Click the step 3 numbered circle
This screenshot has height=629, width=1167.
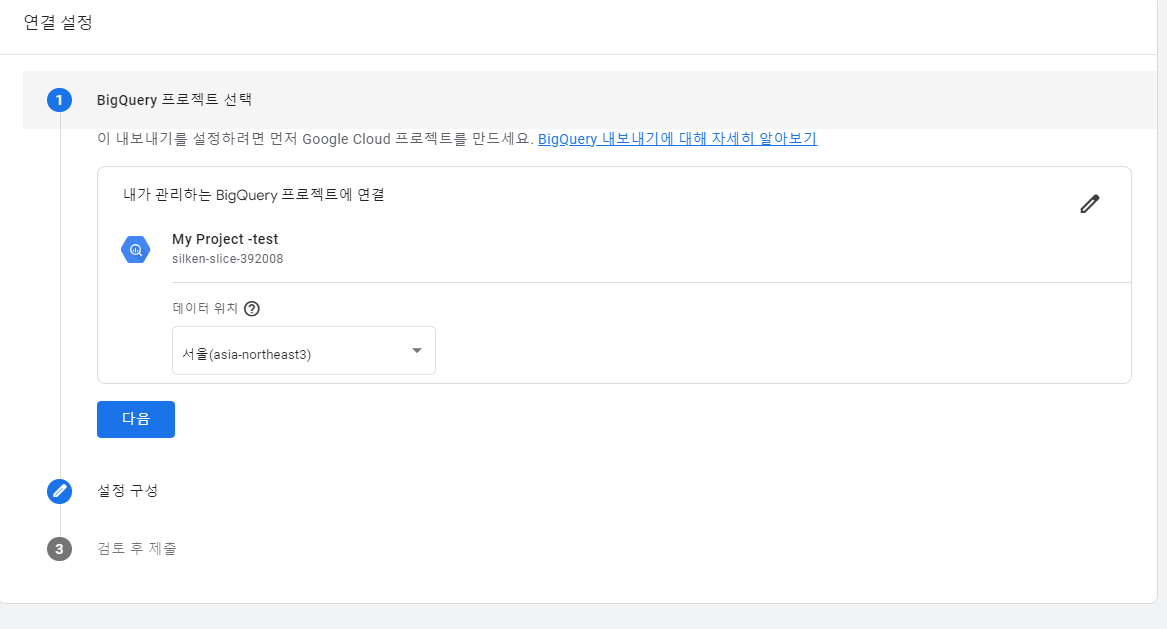(60, 549)
